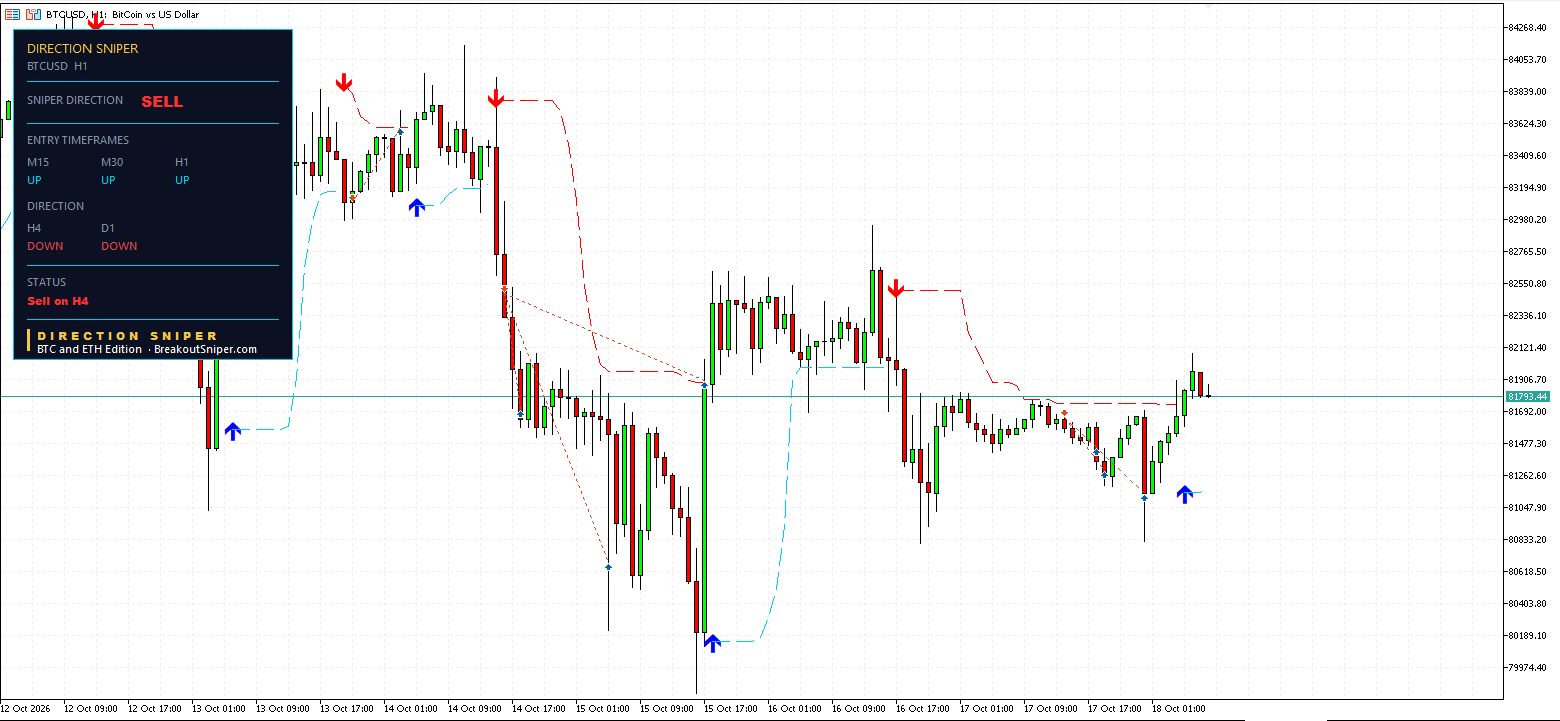Click the 'BTC and ETH Edition' footer text
Image resolution: width=1560 pixels, height=721 pixels.
click(x=89, y=349)
